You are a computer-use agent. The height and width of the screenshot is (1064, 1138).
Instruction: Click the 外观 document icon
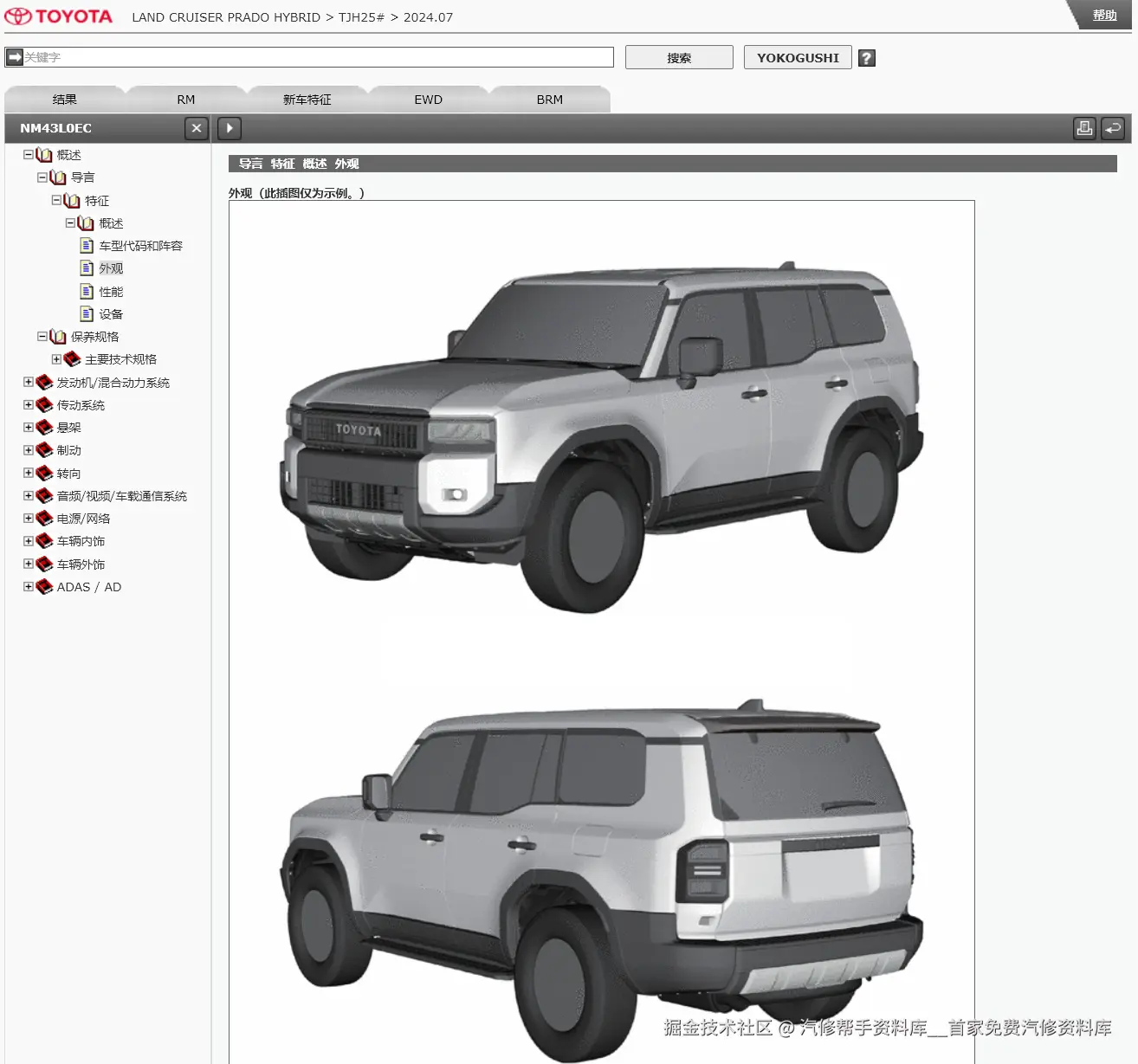point(87,268)
